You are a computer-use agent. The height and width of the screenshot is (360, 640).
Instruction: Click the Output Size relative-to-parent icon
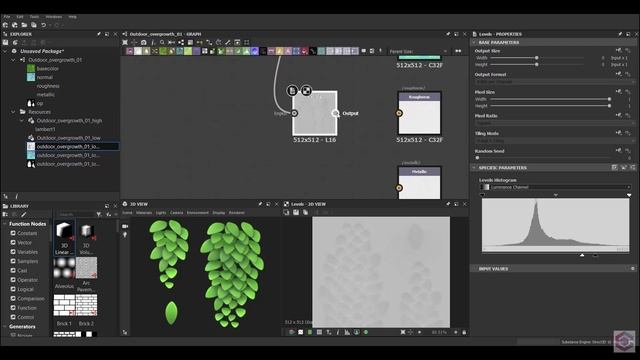619,51
